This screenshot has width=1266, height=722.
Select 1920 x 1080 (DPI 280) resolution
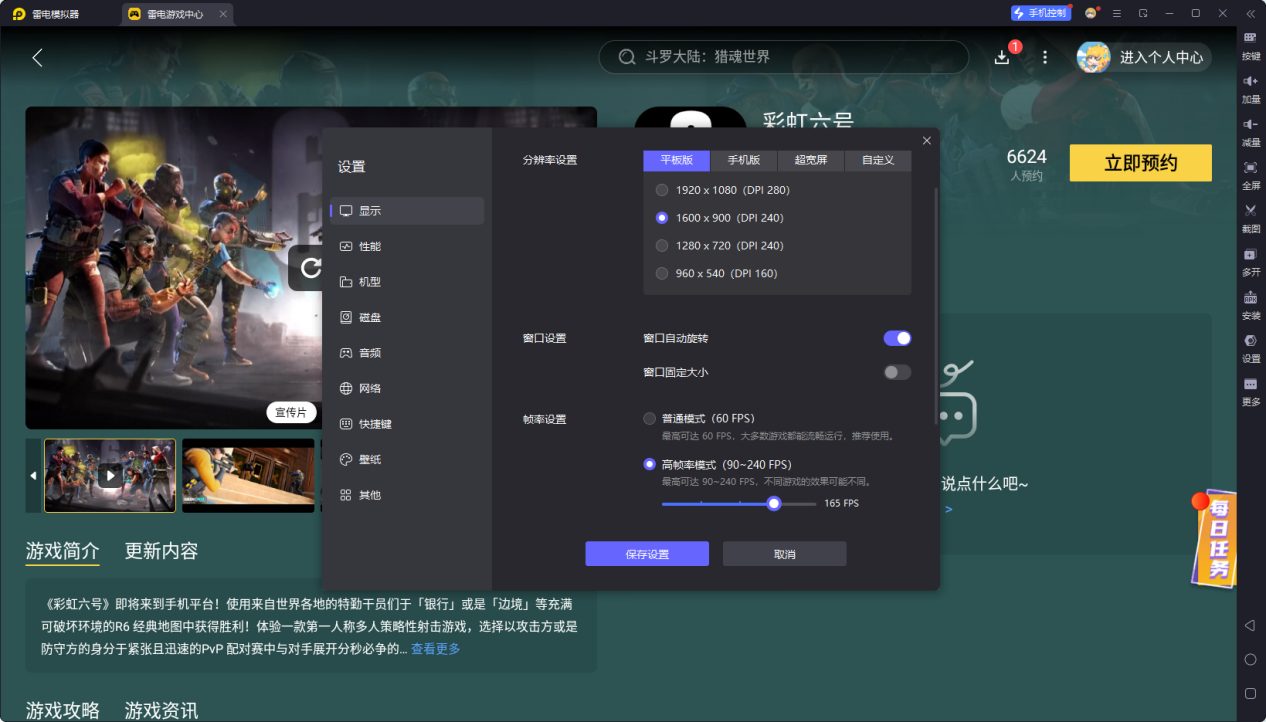point(723,190)
